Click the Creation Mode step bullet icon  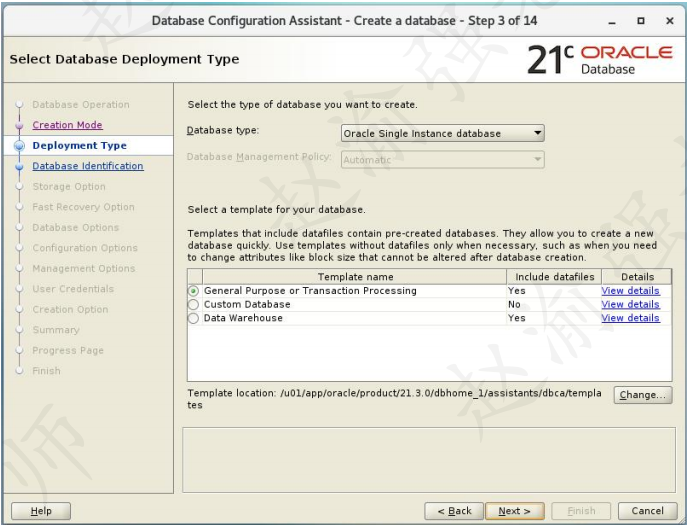[x=19, y=125]
